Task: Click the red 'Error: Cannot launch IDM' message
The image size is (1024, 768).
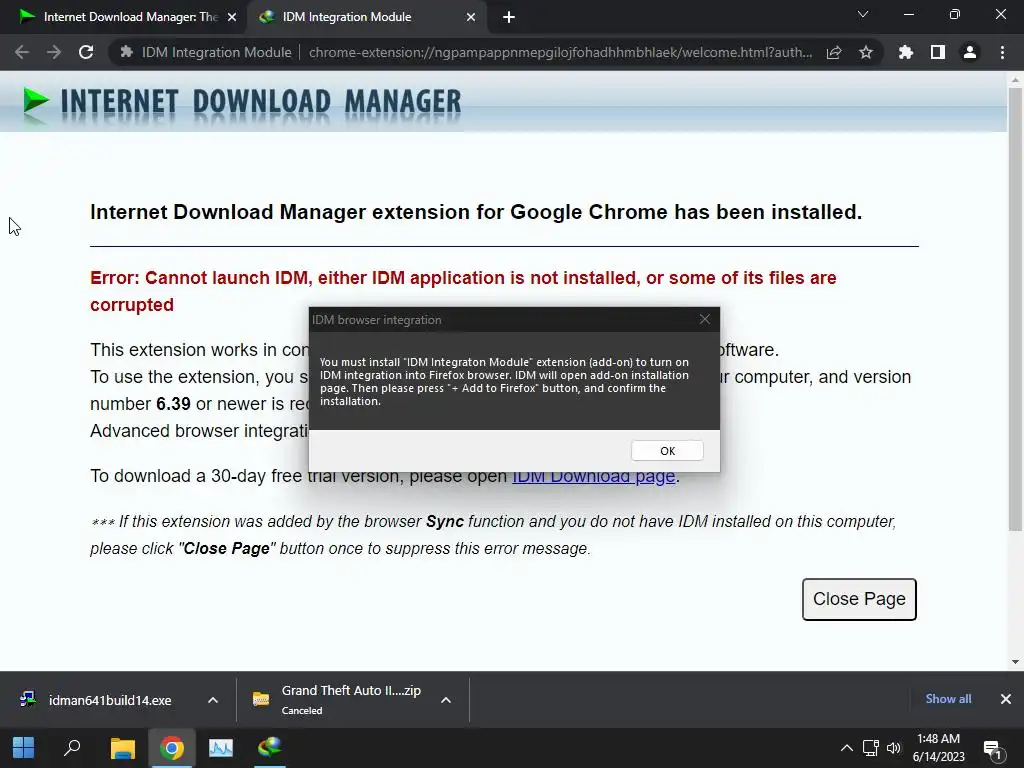Action: click(x=463, y=291)
